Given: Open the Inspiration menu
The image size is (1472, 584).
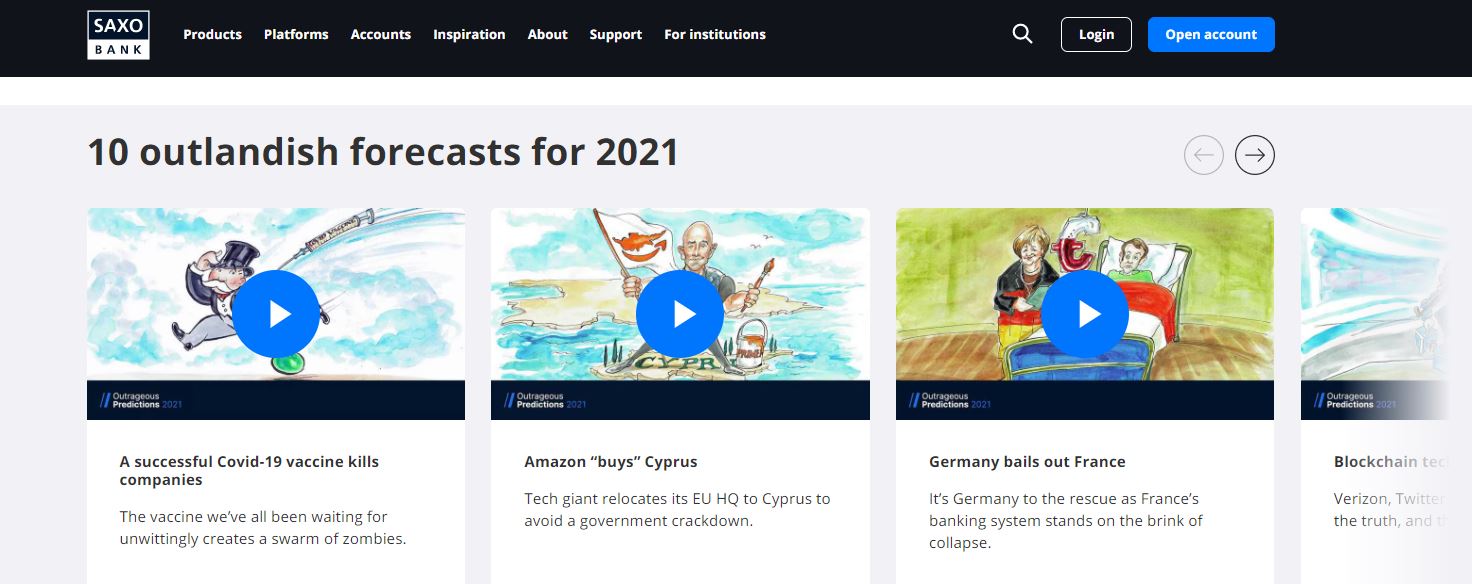Looking at the screenshot, I should (469, 34).
